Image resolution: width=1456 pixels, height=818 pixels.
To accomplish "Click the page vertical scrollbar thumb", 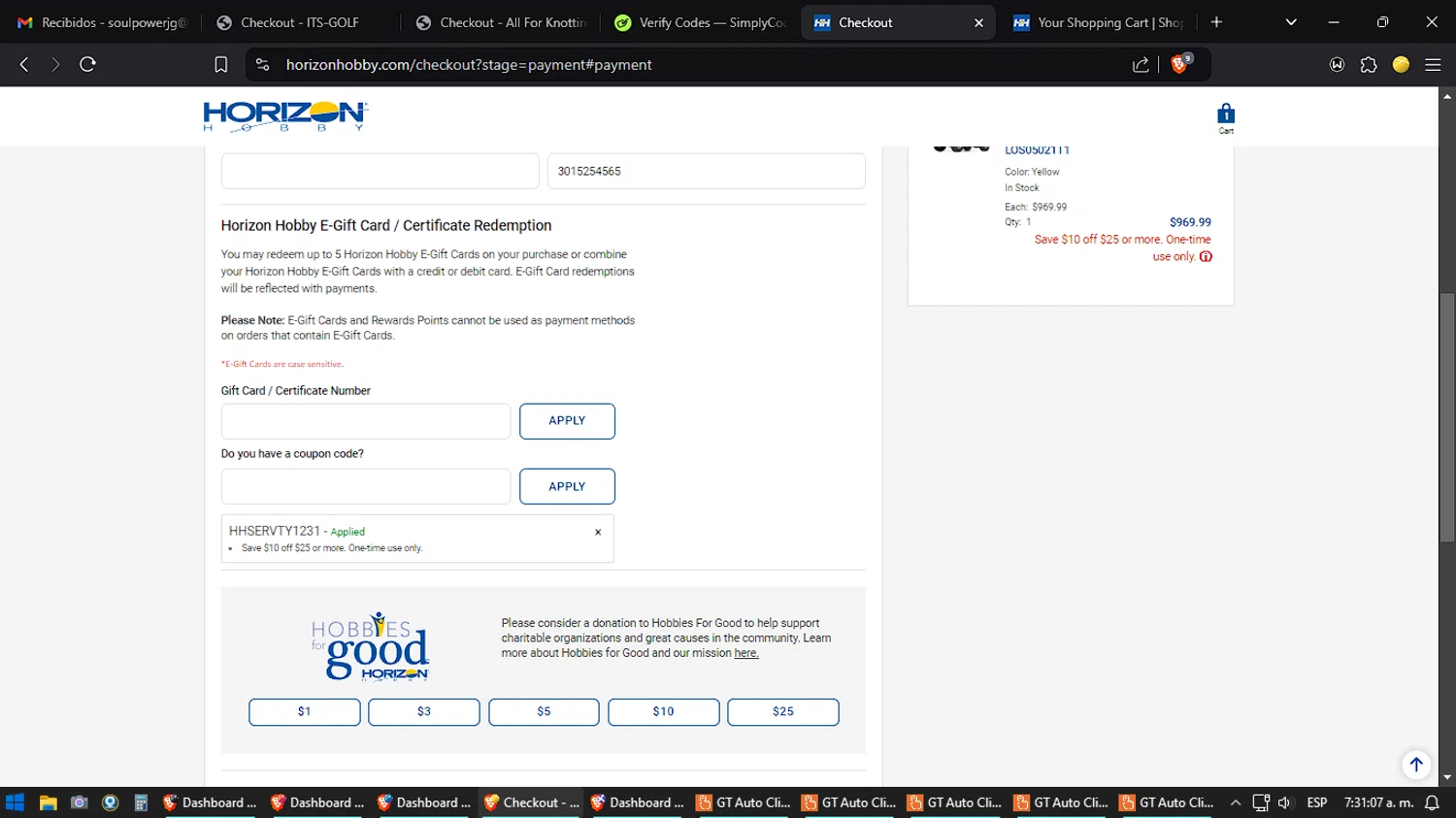I will coord(1447,417).
